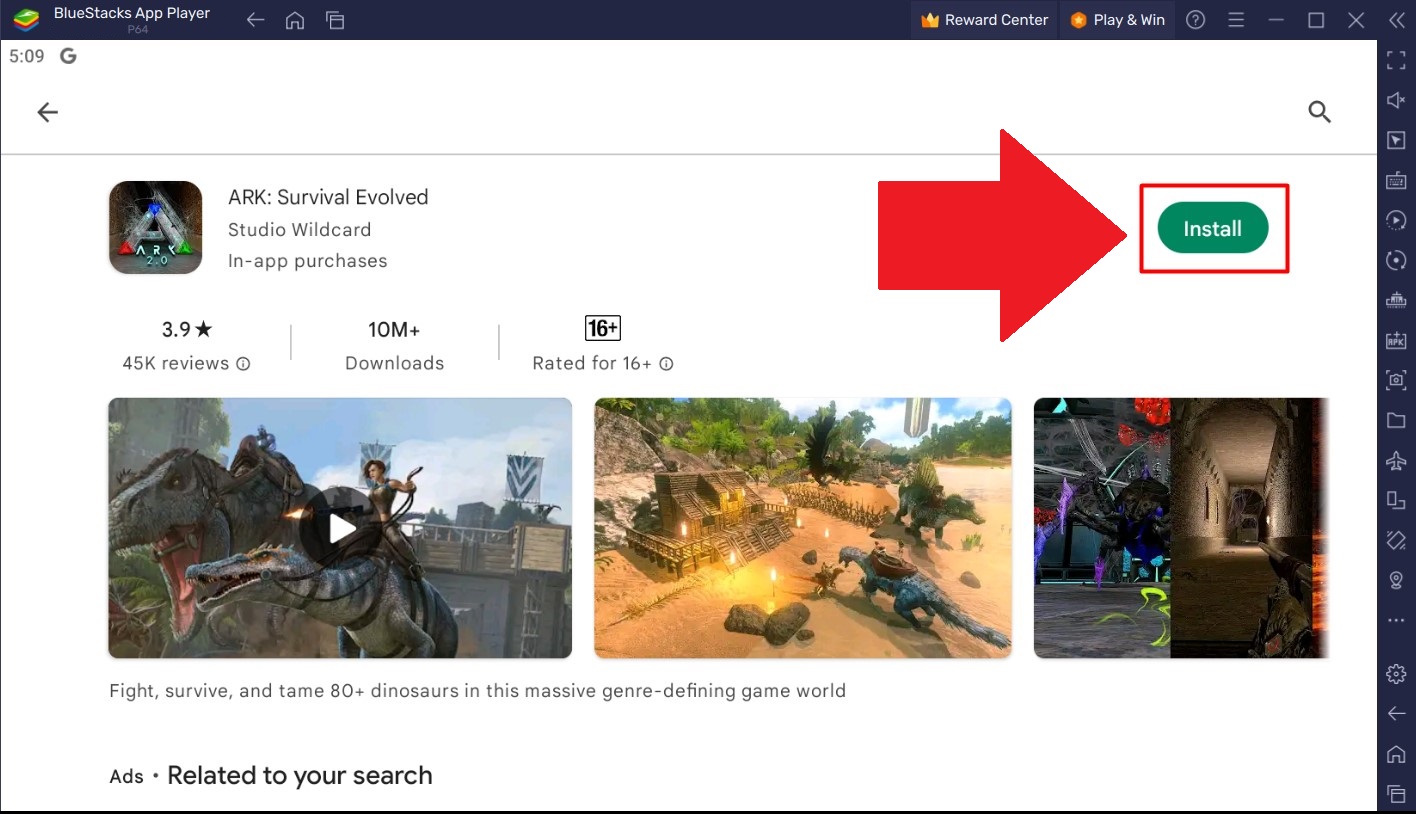This screenshot has height=814, width=1416.
Task: Toggle fullscreen mode in the sidebar
Action: 1396,60
